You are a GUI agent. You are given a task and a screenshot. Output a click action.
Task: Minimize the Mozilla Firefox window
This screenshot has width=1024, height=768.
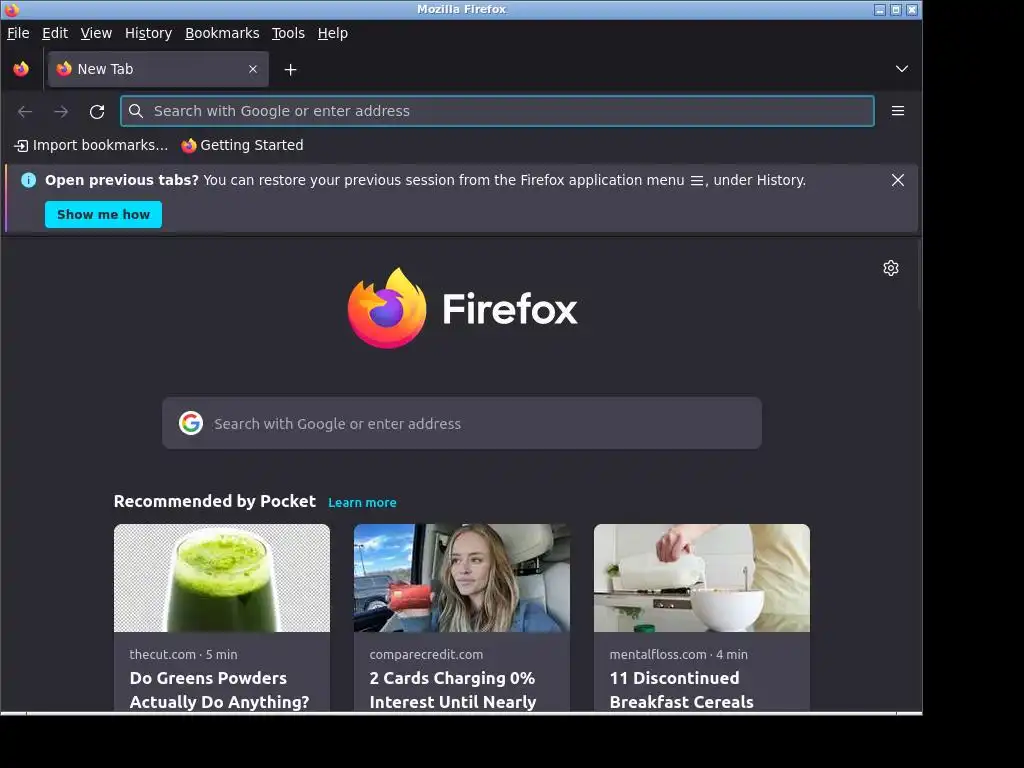pos(880,9)
